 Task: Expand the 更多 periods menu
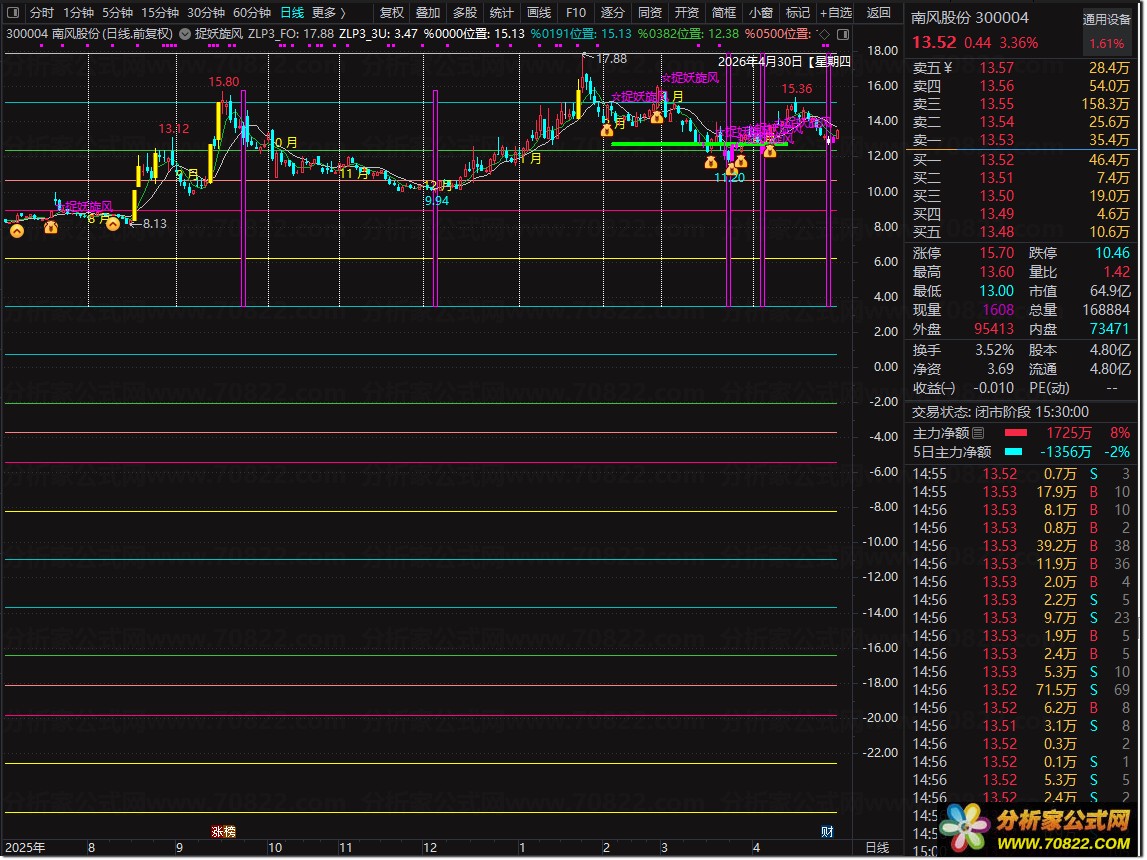point(328,12)
